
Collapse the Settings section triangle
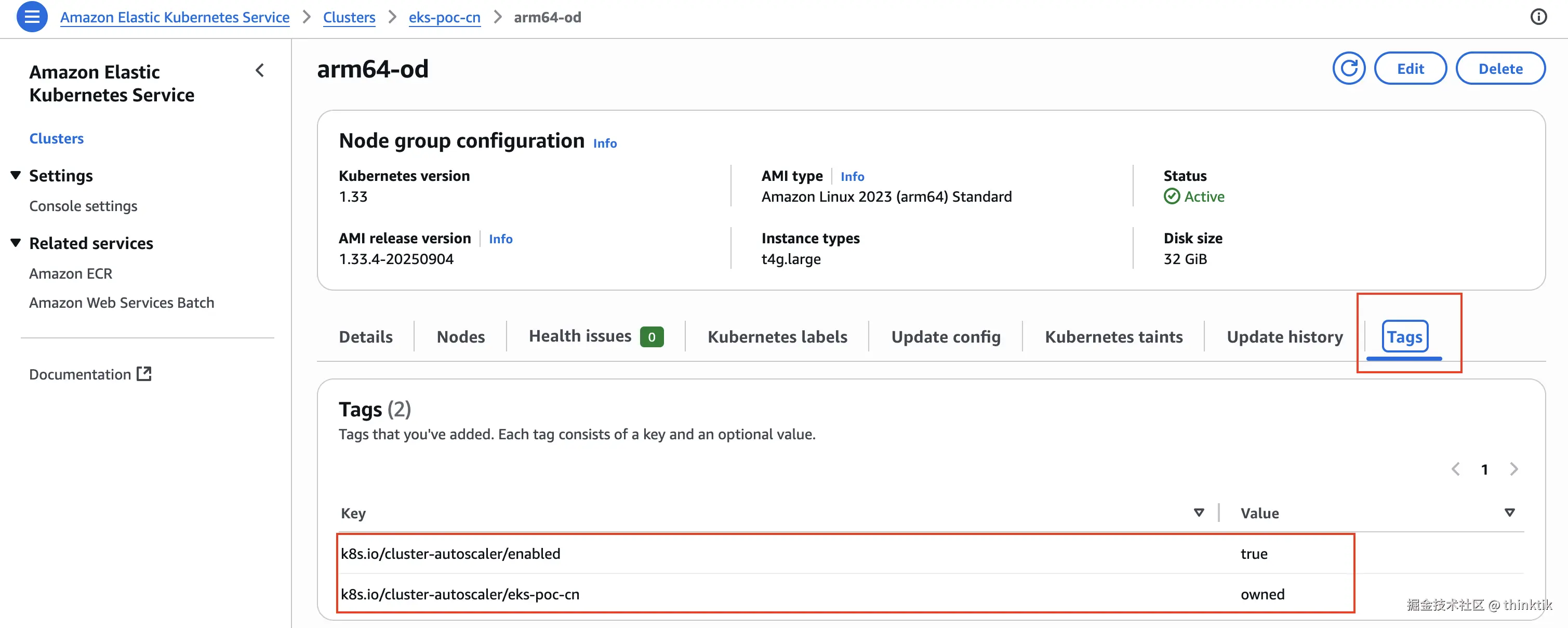(x=16, y=175)
